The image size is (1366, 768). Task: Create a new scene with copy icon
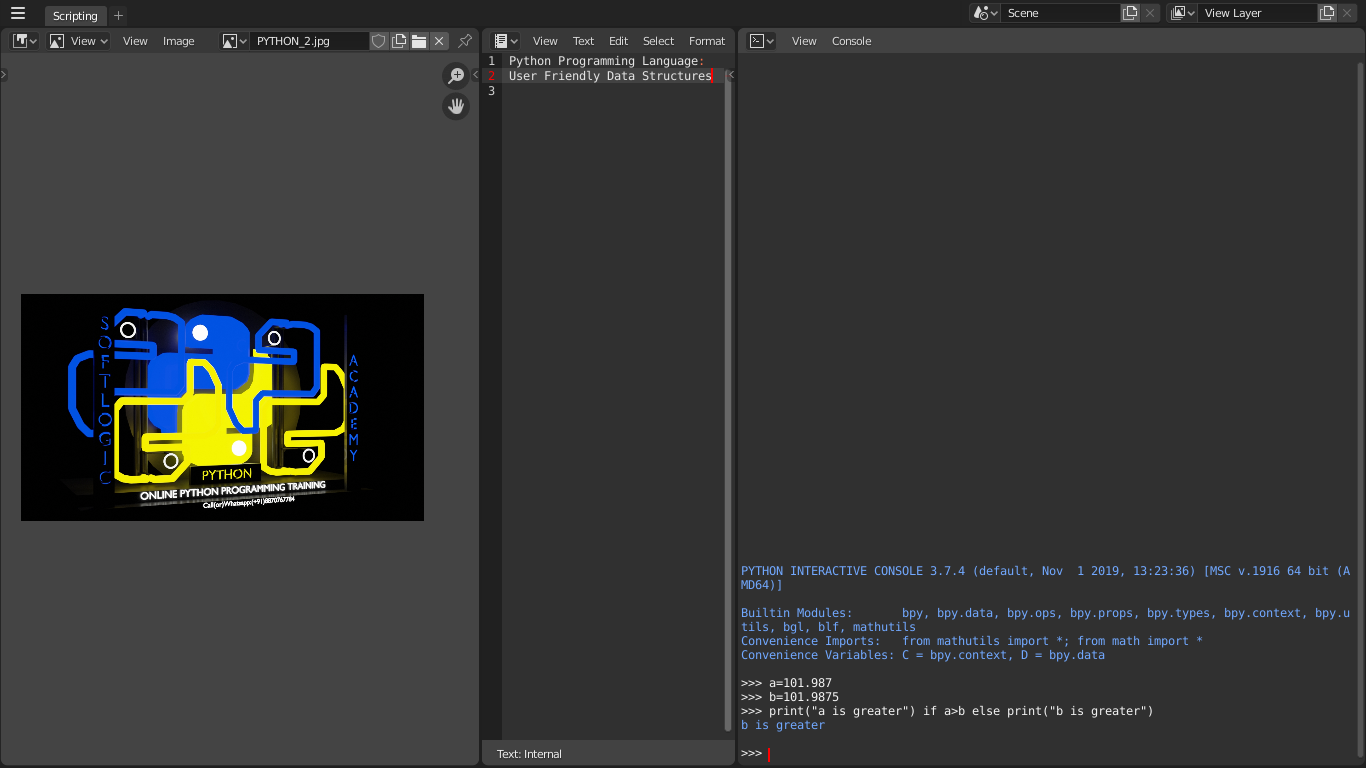coord(1130,13)
